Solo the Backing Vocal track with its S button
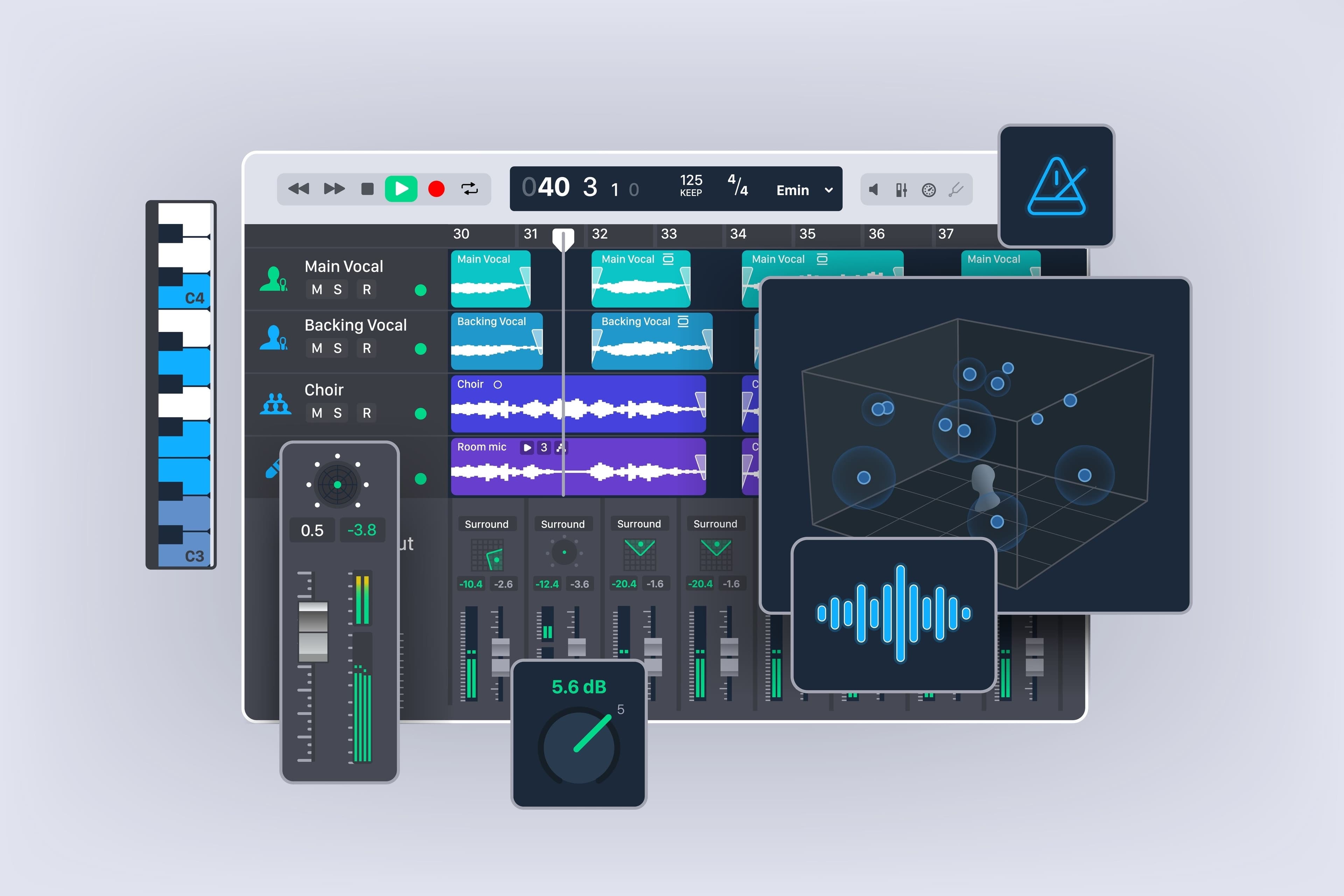This screenshot has height=896, width=1344. [x=338, y=348]
